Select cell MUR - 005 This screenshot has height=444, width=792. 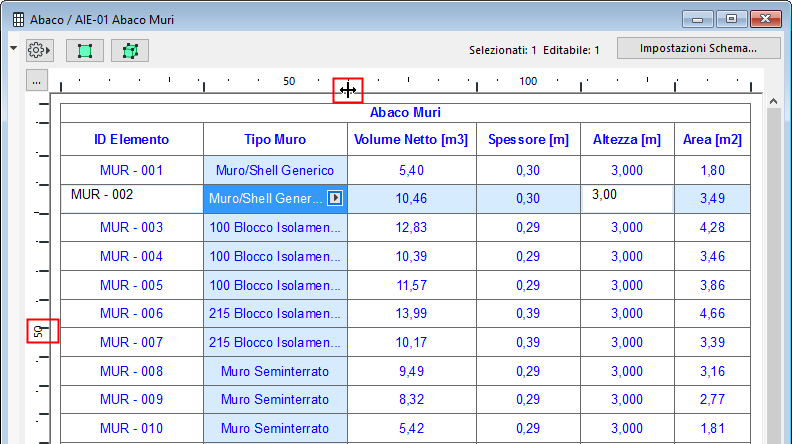point(132,285)
